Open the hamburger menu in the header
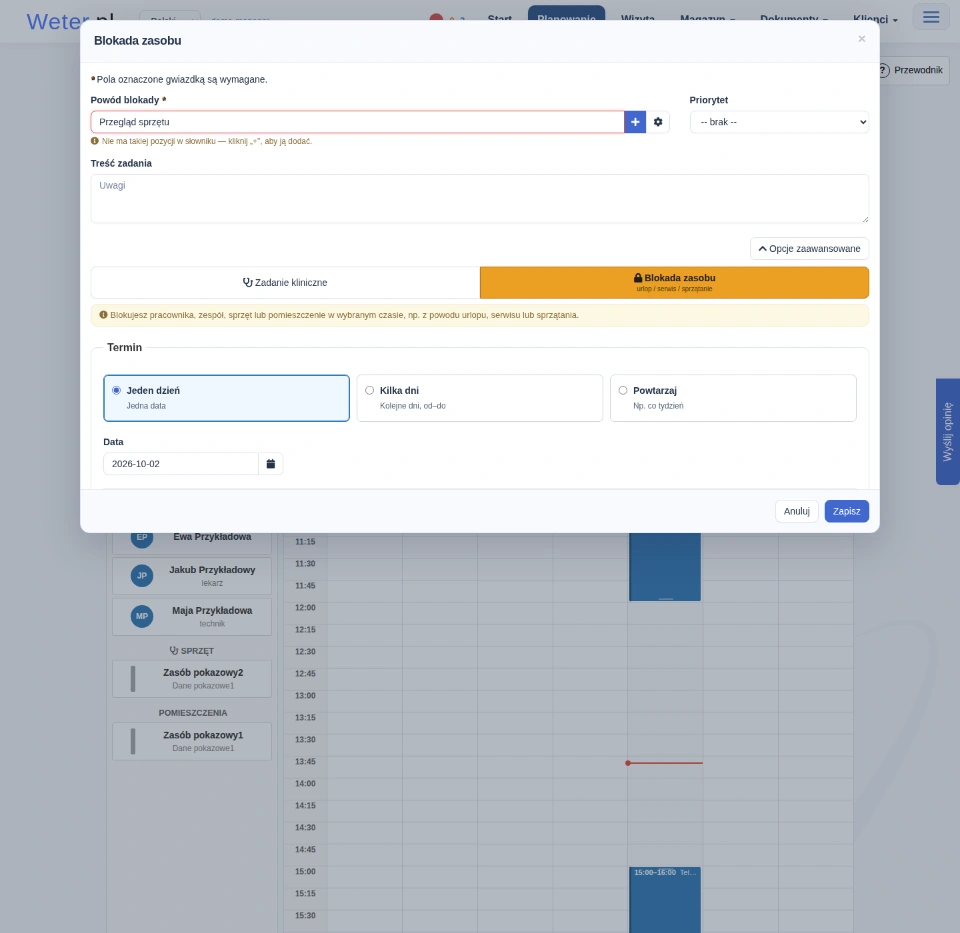This screenshot has height=933, width=960. click(931, 17)
